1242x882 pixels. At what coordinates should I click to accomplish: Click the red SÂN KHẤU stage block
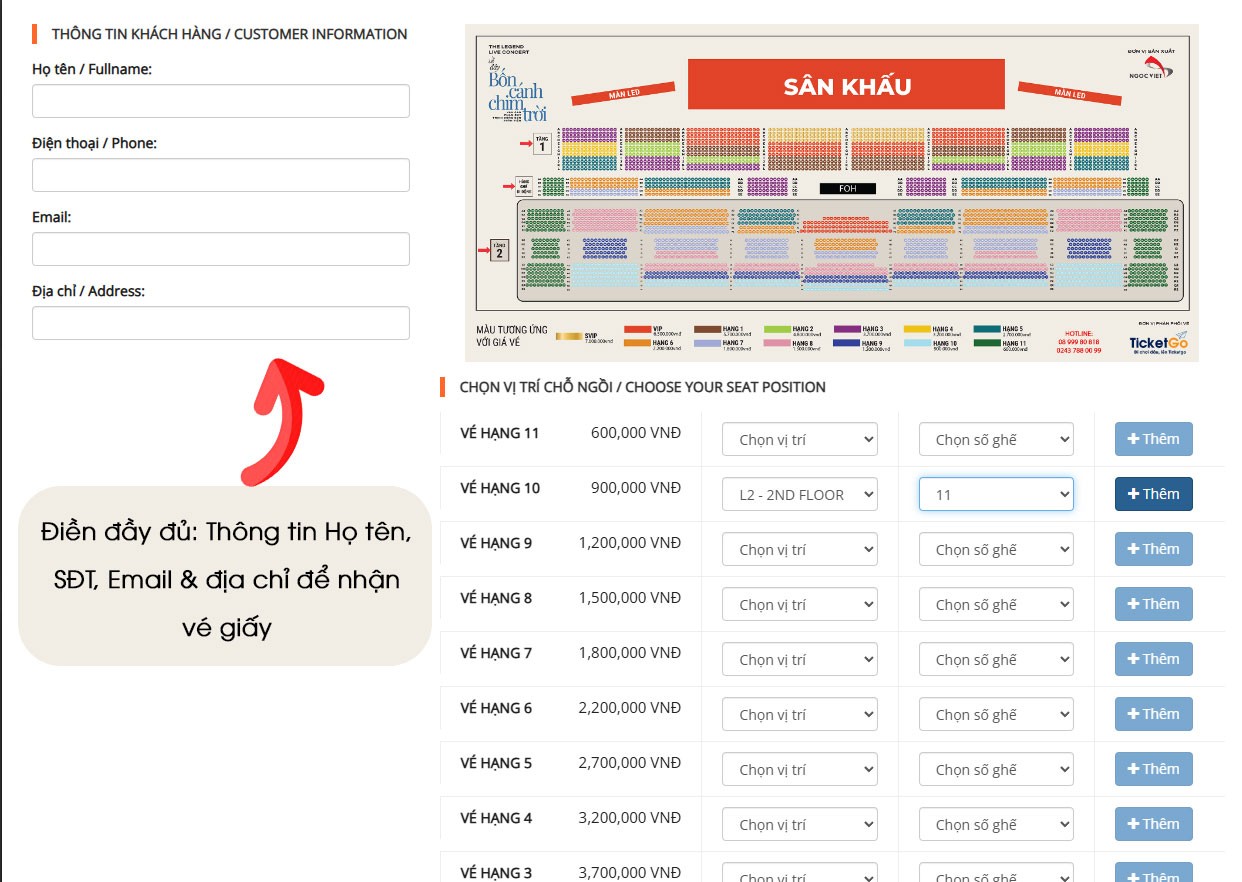pyautogui.click(x=846, y=85)
